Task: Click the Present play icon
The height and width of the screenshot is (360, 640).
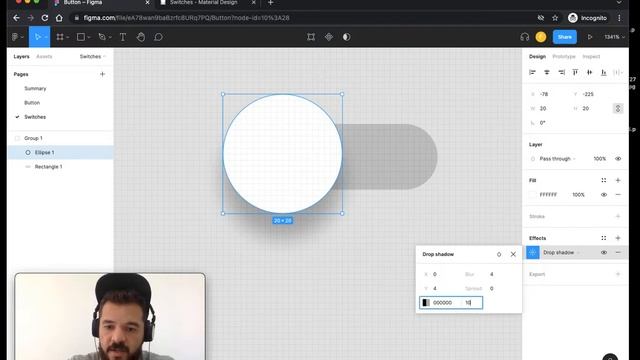Action: click(590, 37)
